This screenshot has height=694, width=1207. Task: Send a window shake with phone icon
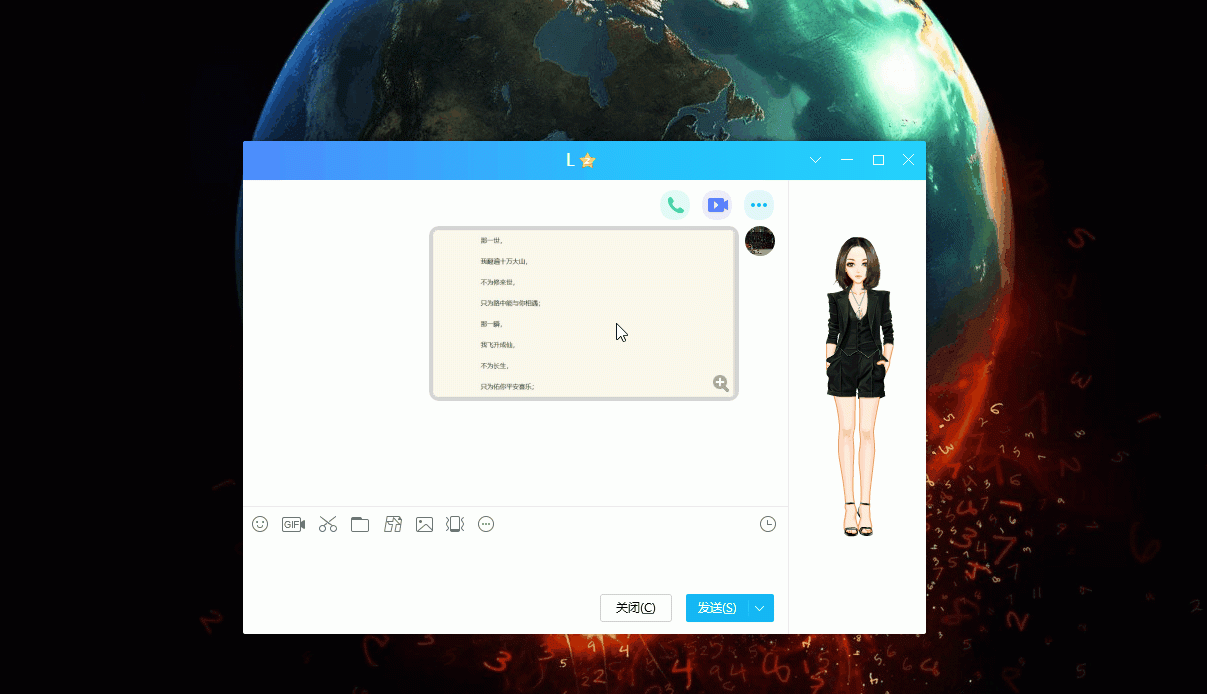455,524
